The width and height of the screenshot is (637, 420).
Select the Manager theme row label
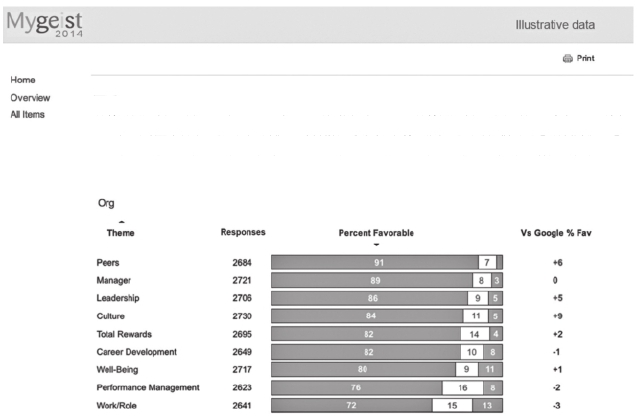click(114, 280)
